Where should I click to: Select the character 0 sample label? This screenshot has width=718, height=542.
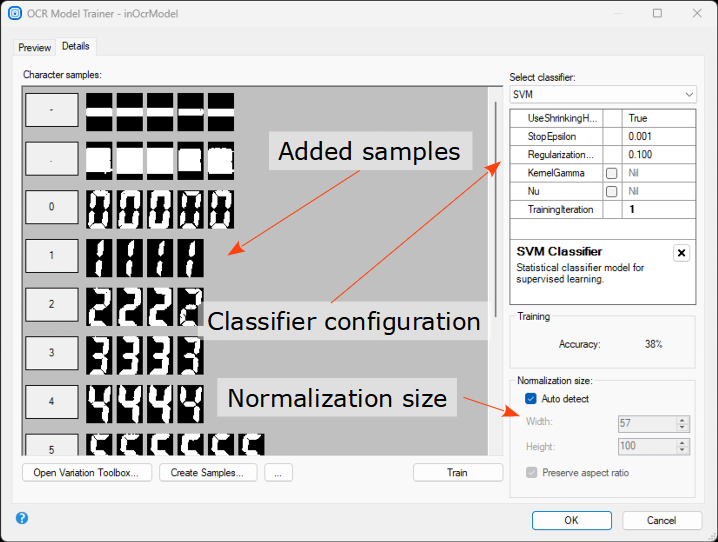51,208
